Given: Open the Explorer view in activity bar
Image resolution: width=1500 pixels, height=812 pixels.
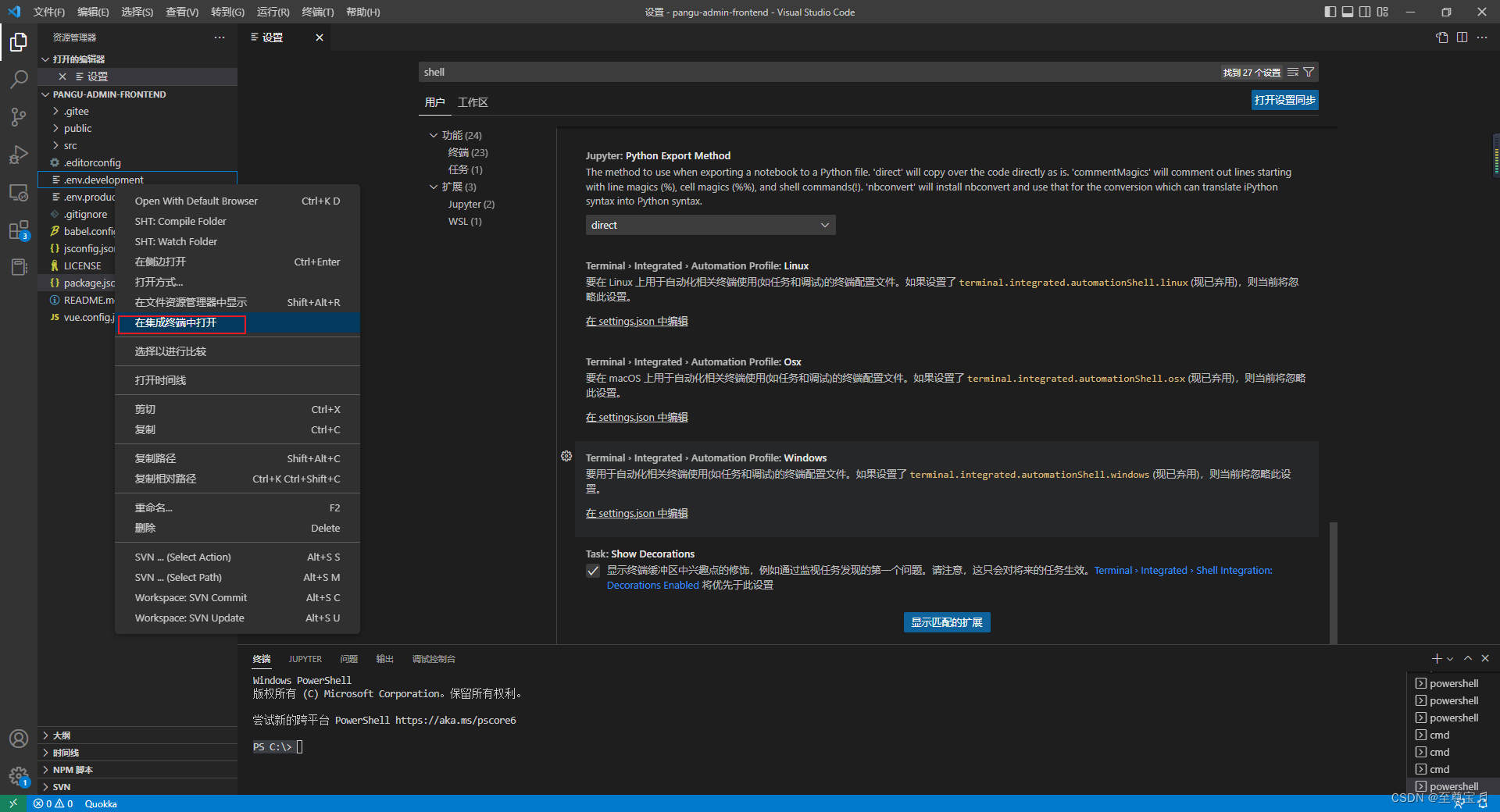Looking at the screenshot, I should click(19, 41).
